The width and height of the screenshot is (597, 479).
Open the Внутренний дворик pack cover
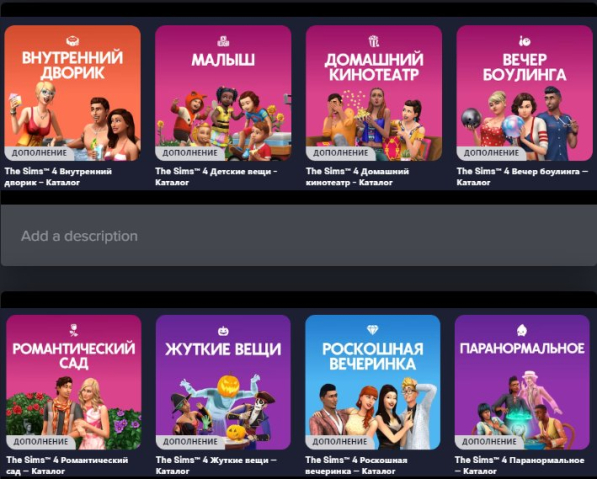click(x=72, y=93)
